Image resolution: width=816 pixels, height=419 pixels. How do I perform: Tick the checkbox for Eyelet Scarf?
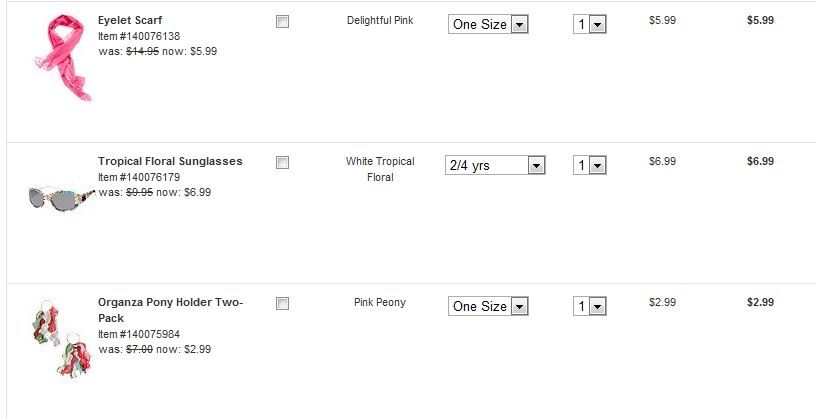click(282, 22)
